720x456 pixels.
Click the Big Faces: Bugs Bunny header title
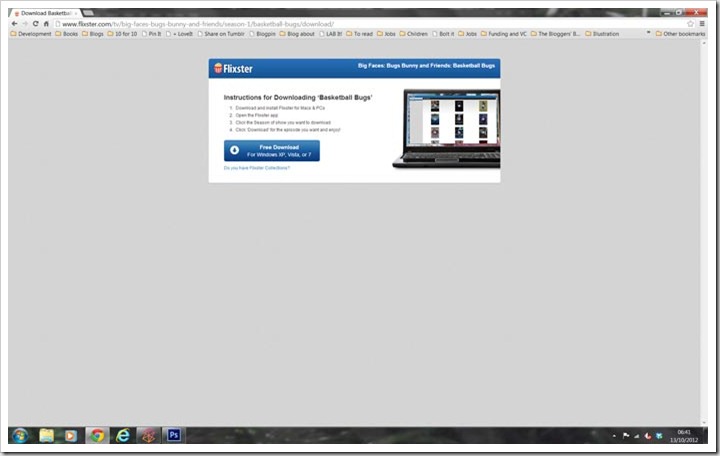pos(426,66)
